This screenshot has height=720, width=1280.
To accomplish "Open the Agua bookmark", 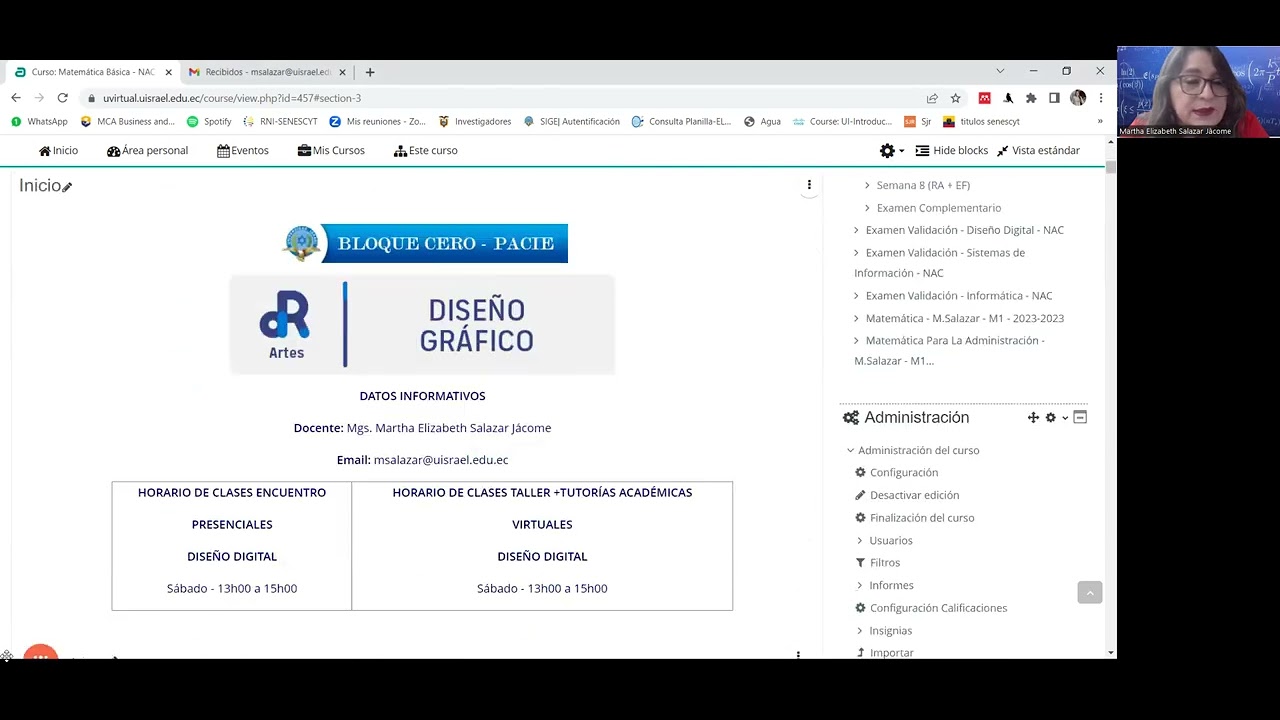I will pos(762,121).
